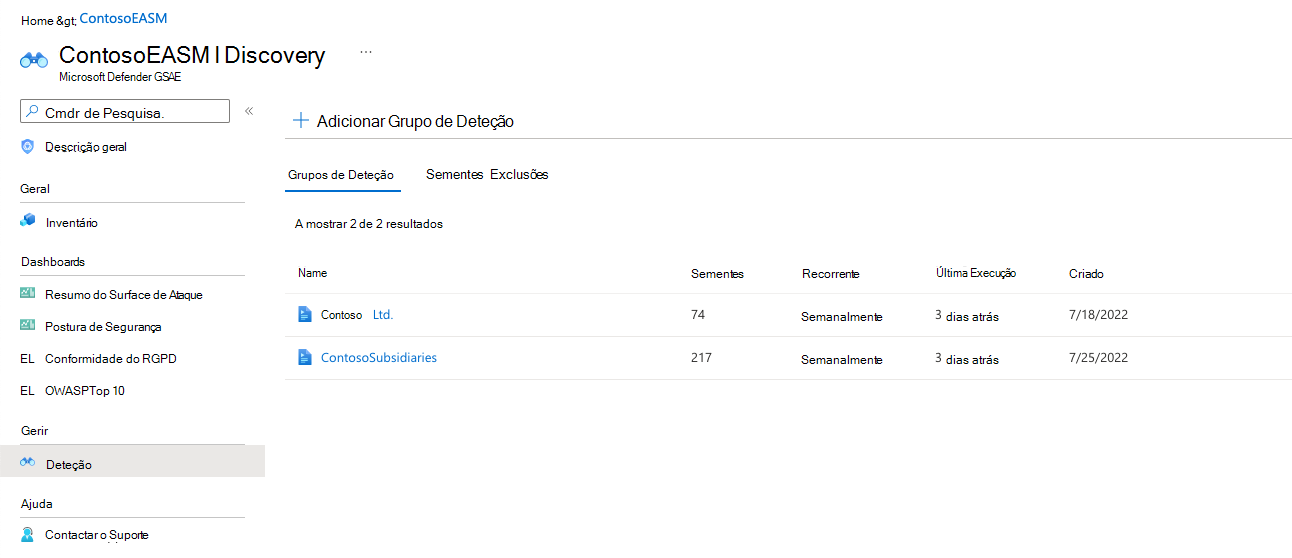Click created date 7/18/2022
This screenshot has height=558, width=1292.
tap(1098, 315)
